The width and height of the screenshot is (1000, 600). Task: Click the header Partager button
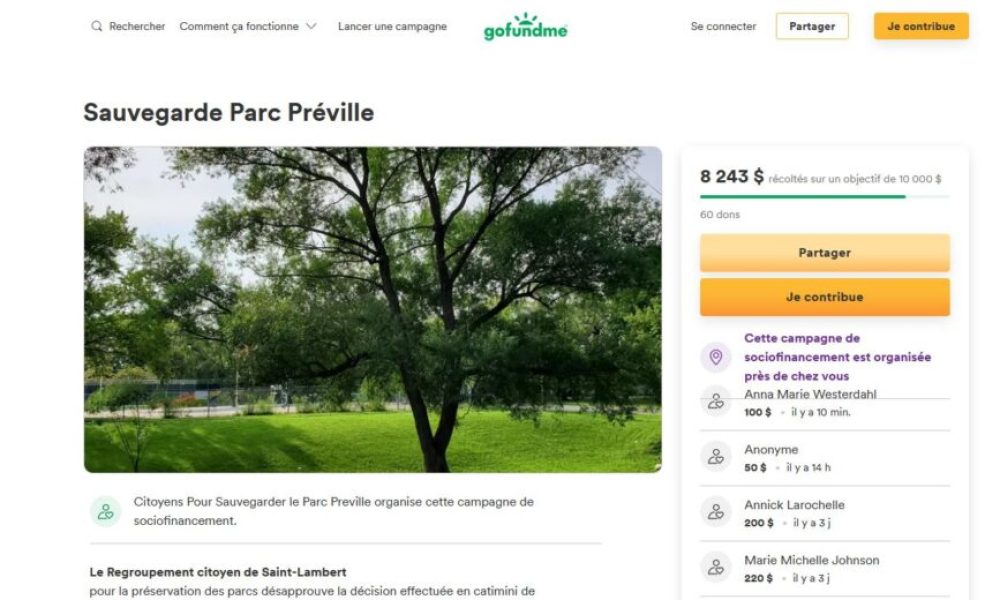812,26
